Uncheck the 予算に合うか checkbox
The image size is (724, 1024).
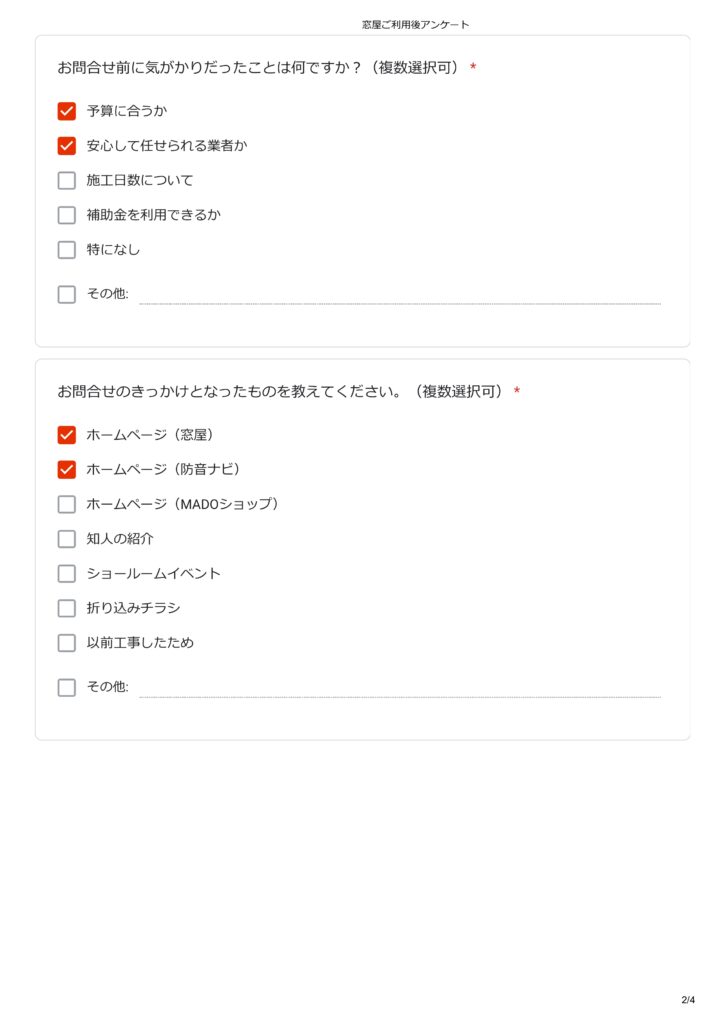pyautogui.click(x=67, y=111)
